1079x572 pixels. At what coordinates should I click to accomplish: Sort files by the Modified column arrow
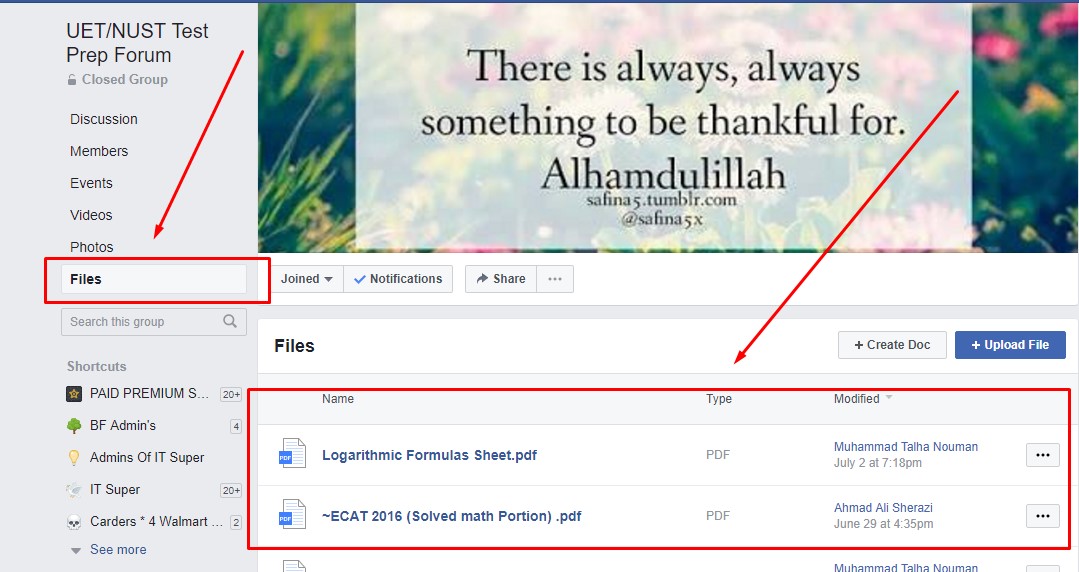888,398
